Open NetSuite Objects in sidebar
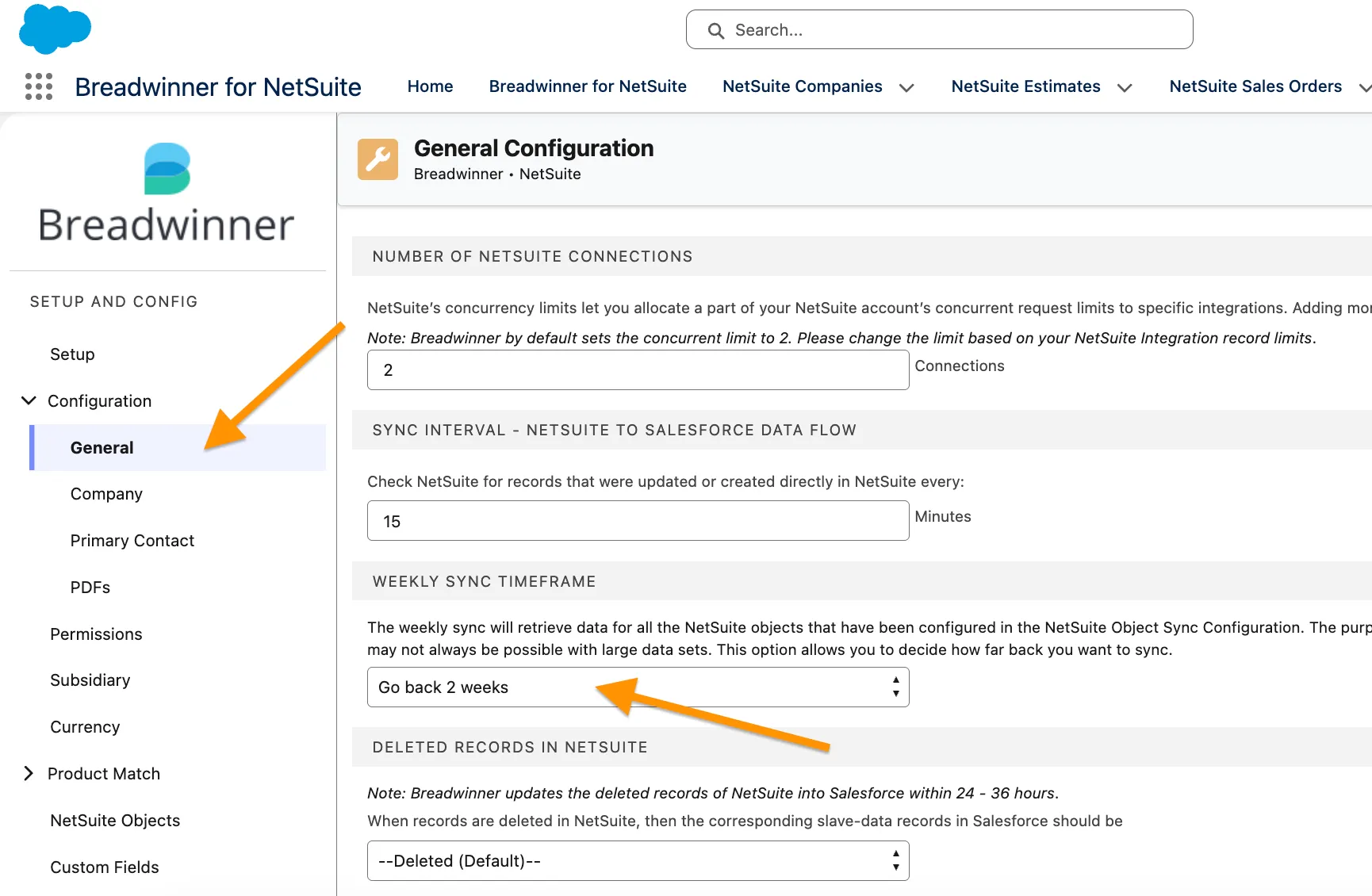 115,821
